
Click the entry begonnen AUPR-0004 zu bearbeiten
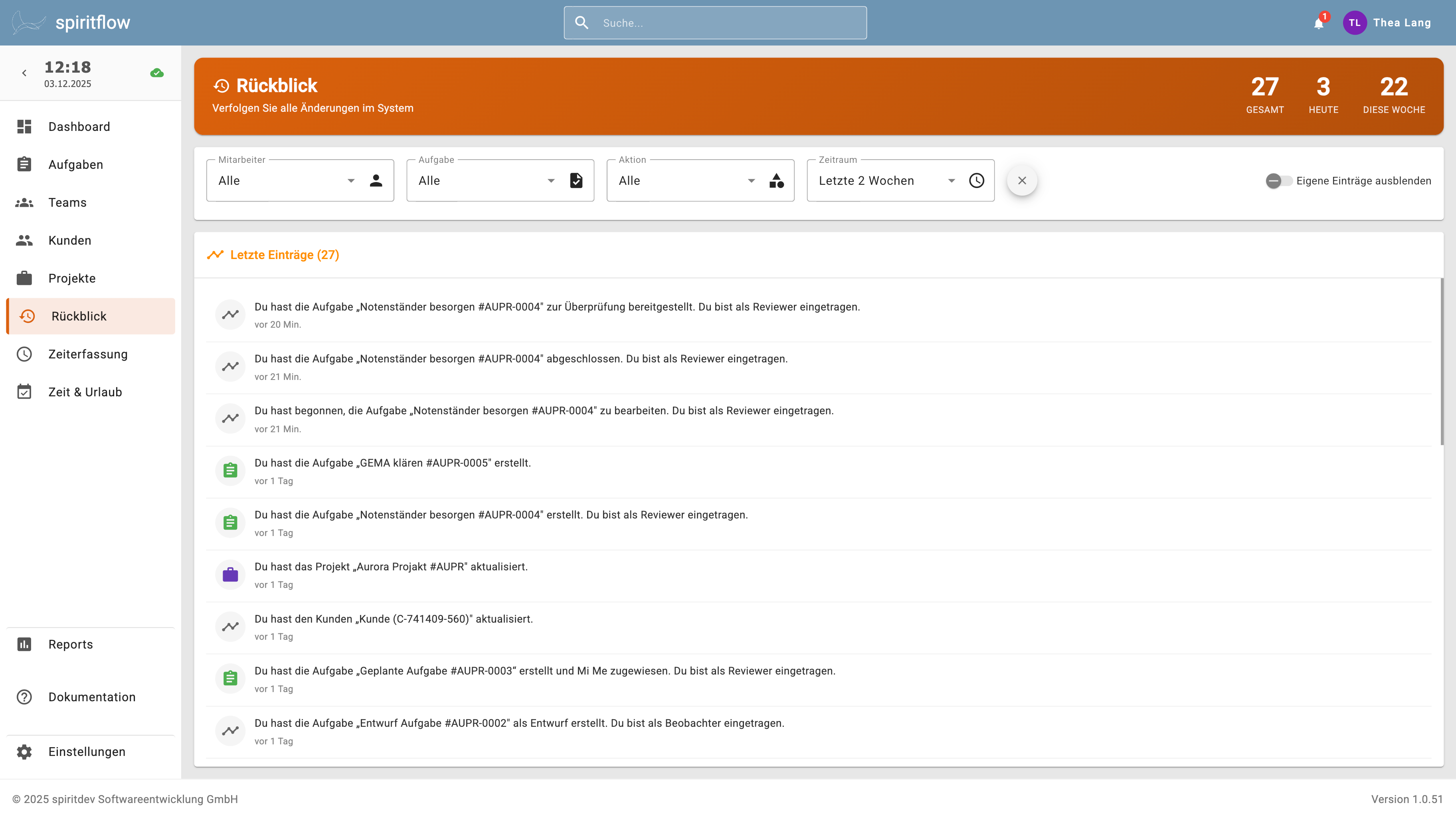click(x=819, y=419)
